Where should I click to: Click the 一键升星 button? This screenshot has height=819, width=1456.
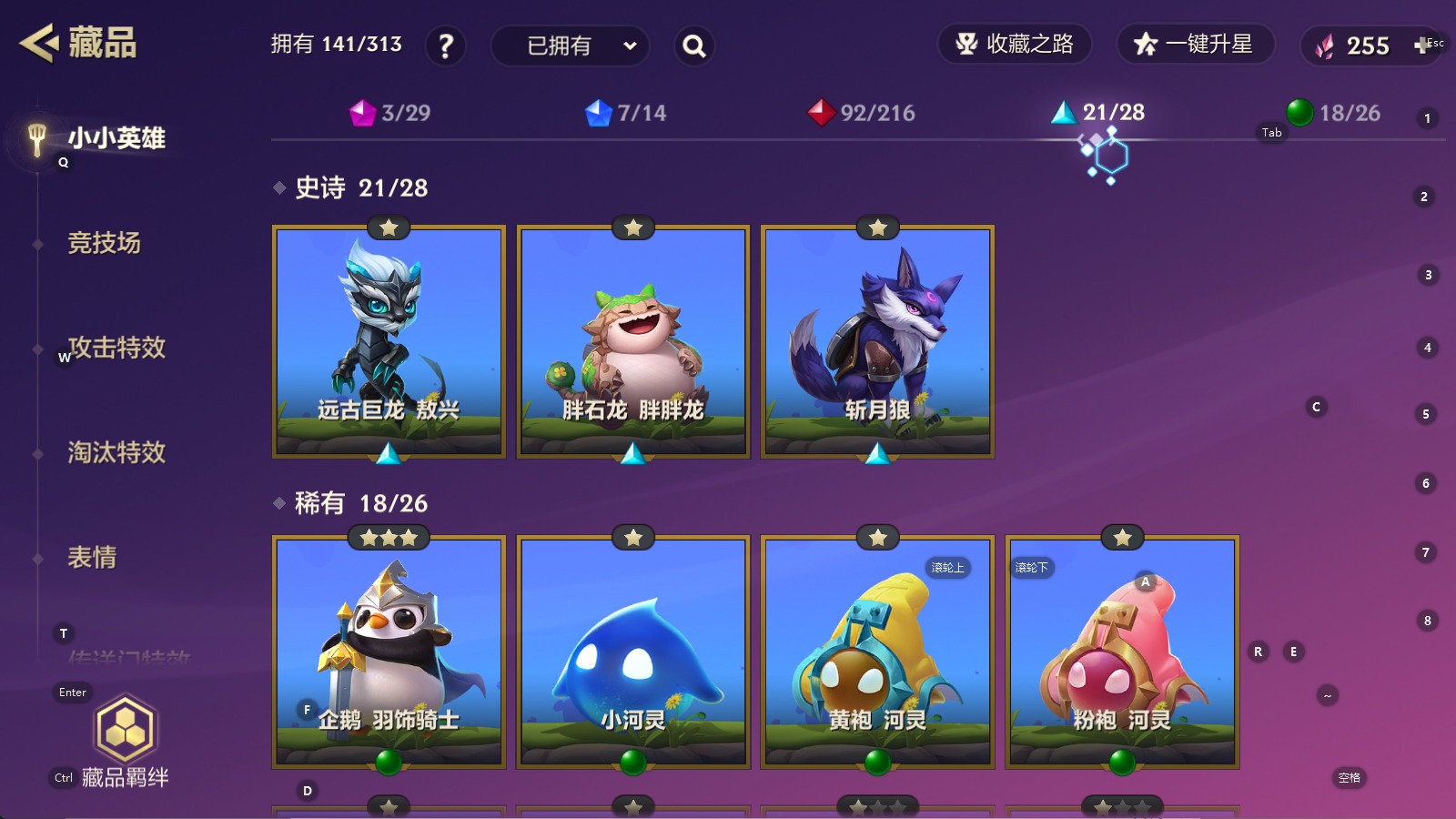click(1196, 44)
